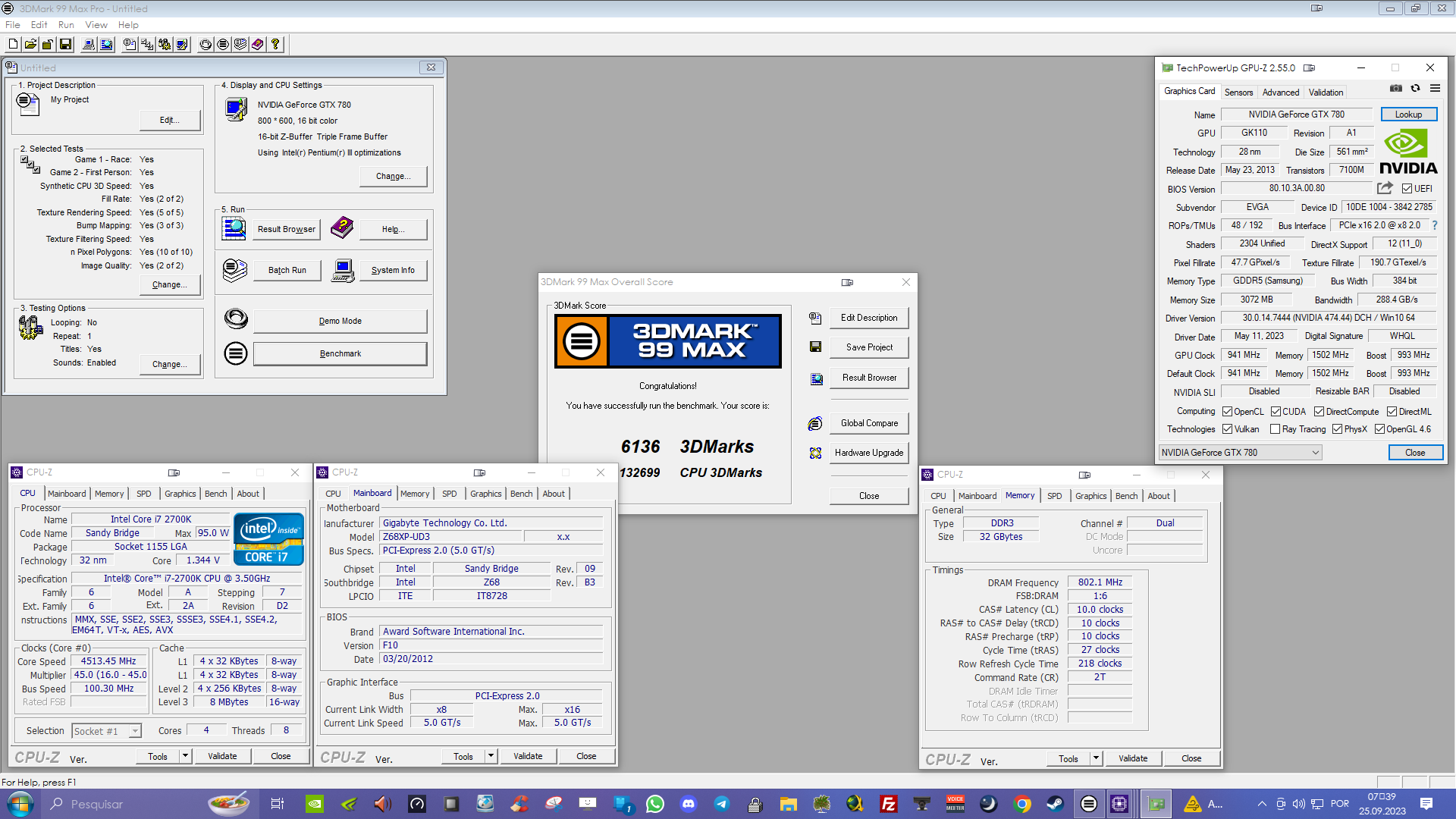This screenshot has width=1456, height=819.
Task: Click the FileZilla taskbar icon
Action: [x=888, y=804]
